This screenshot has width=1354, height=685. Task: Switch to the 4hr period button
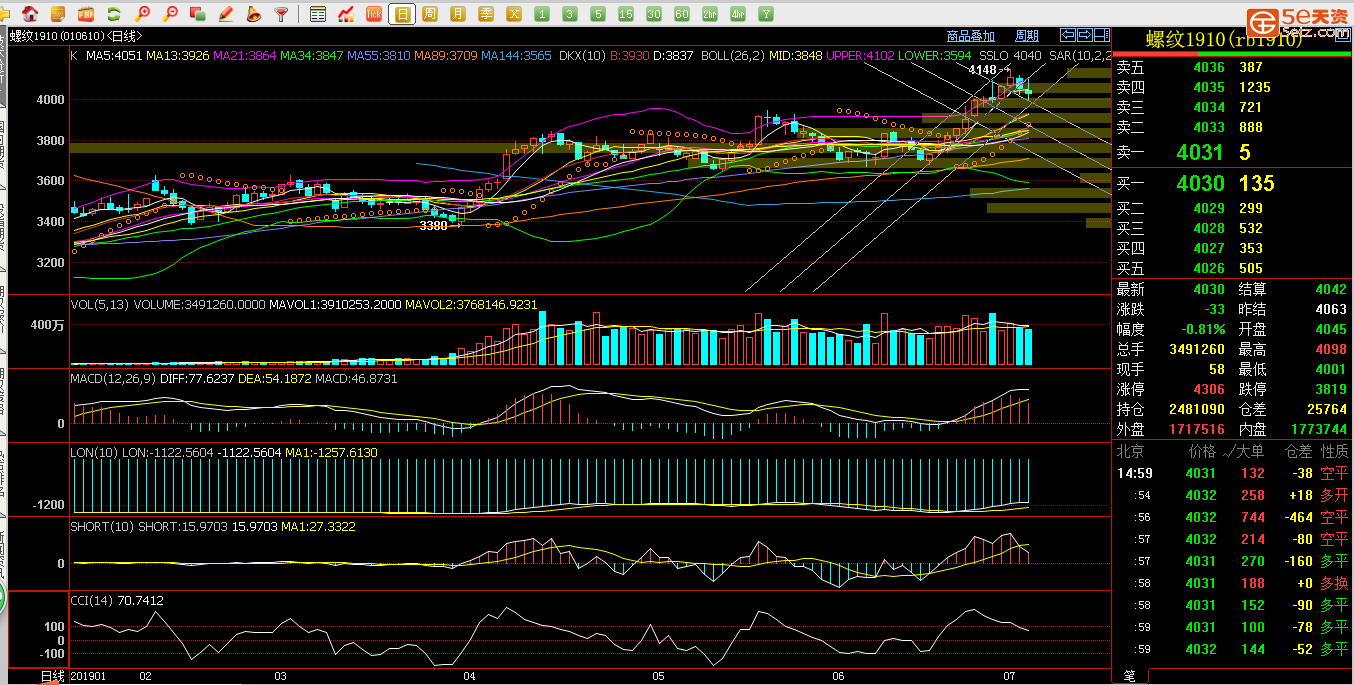[738, 14]
